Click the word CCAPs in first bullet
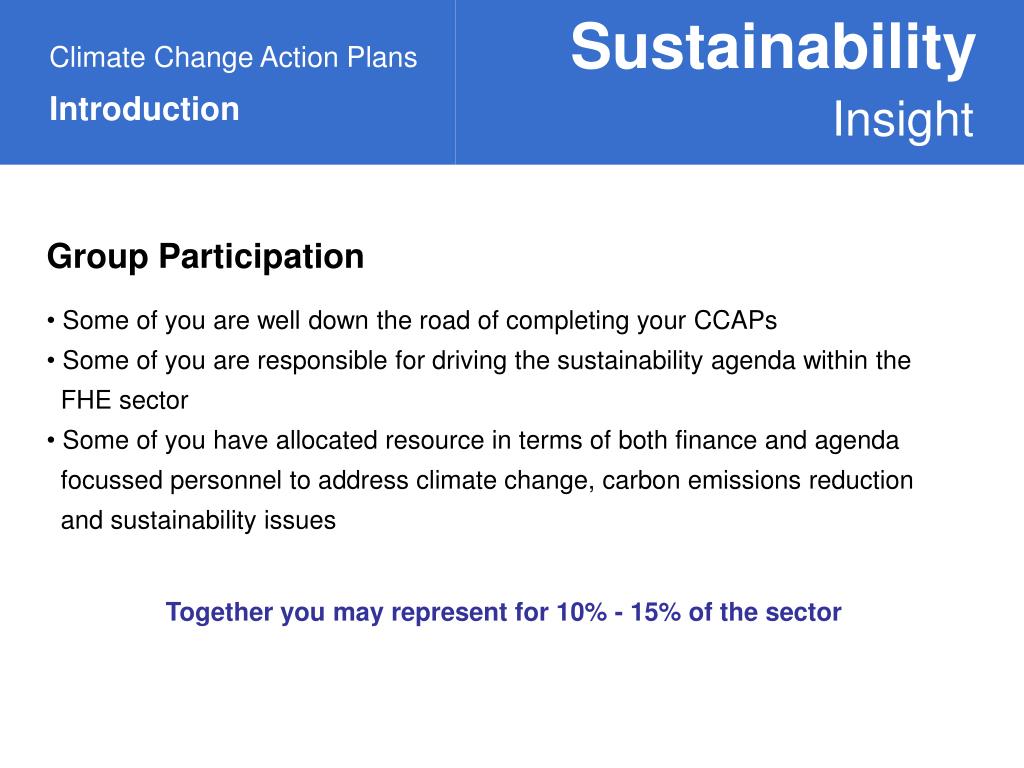The height and width of the screenshot is (768, 1024). point(735,321)
